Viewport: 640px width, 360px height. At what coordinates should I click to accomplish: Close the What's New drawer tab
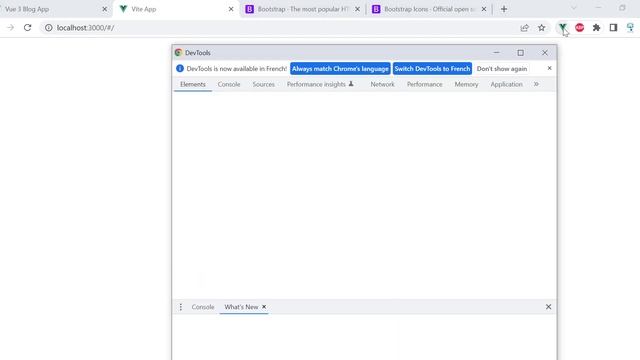(x=264, y=307)
